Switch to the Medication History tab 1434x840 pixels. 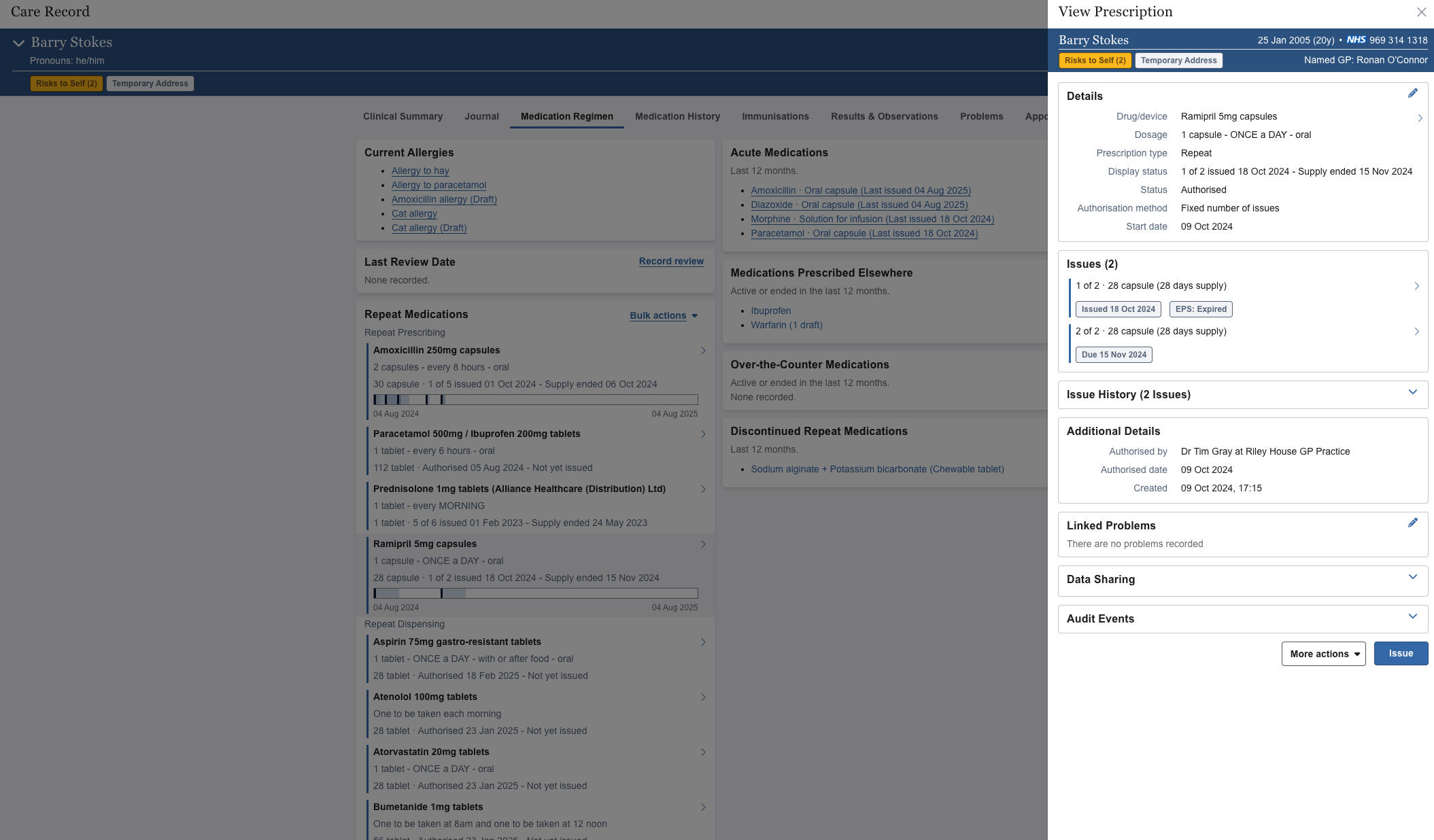tap(677, 116)
